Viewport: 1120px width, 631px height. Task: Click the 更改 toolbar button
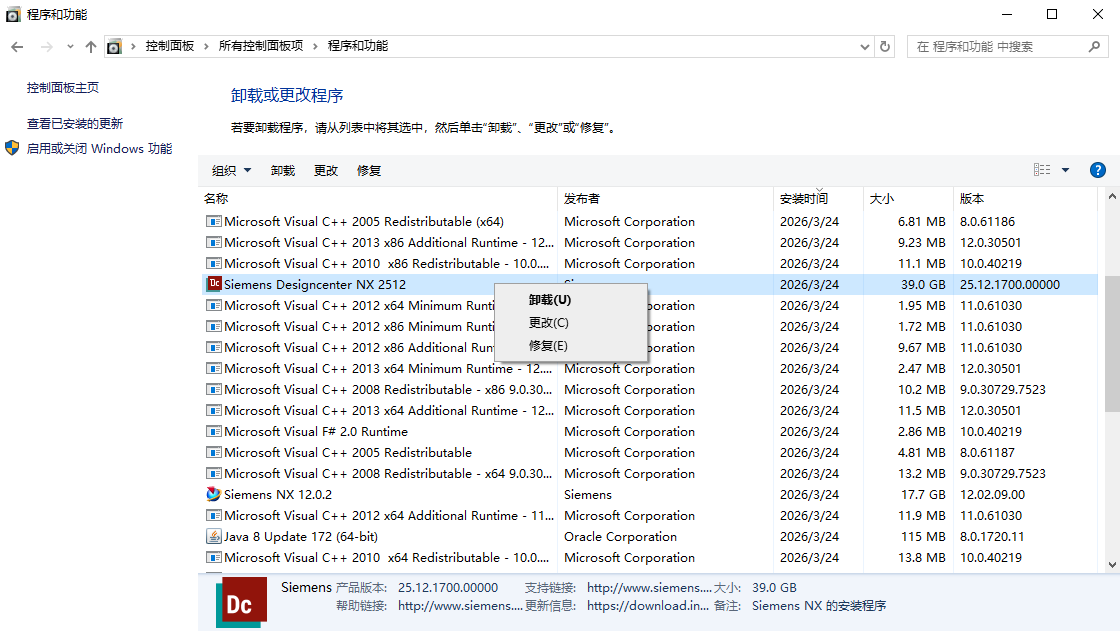[x=326, y=171]
